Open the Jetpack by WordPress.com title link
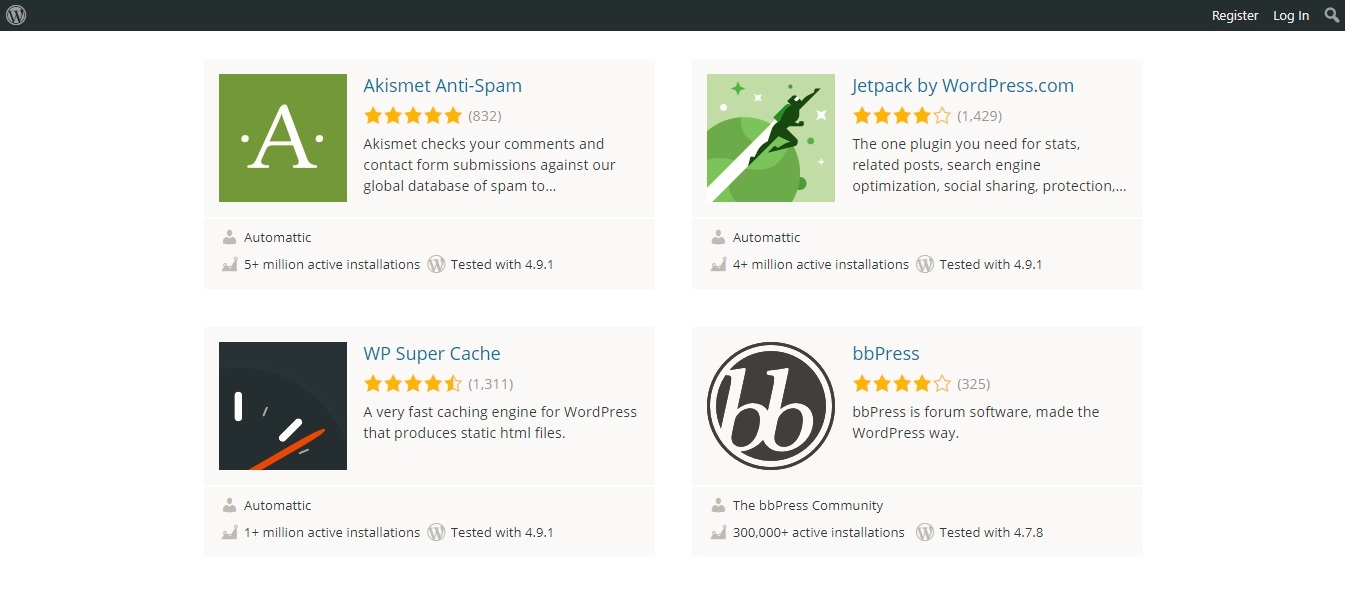Image resolution: width=1345 pixels, height=610 pixels. tap(963, 86)
